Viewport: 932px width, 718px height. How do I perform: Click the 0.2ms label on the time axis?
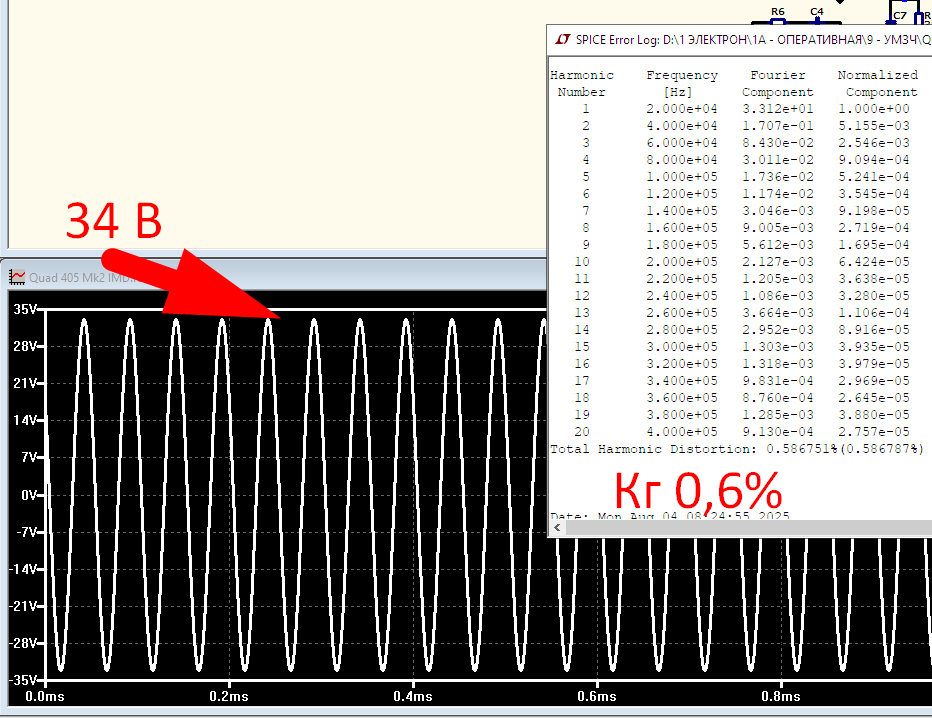[x=229, y=696]
